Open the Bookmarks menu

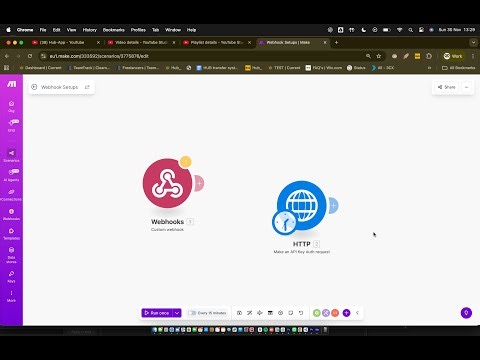pyautogui.click(x=114, y=30)
